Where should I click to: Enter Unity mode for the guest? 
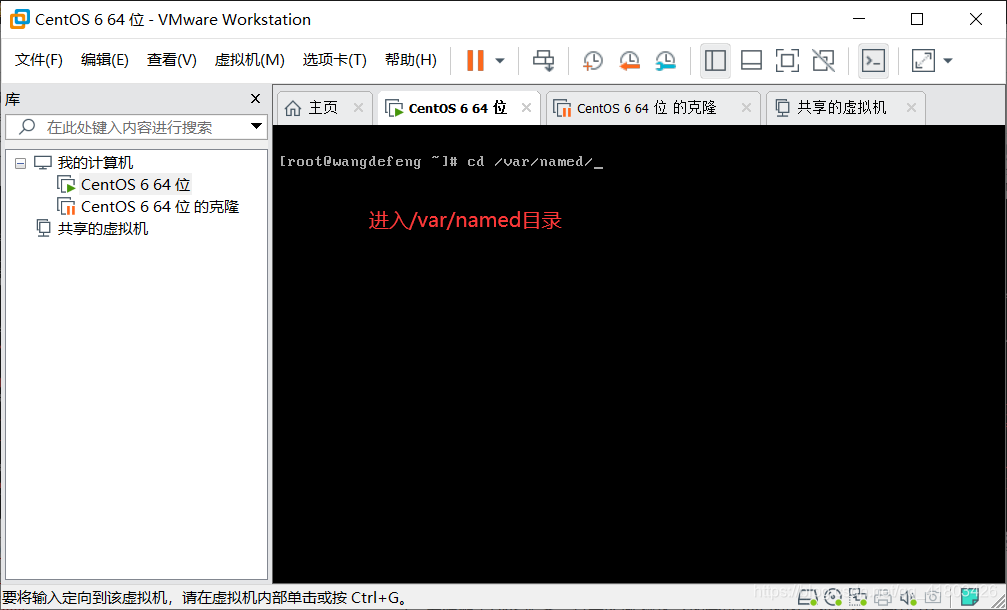[823, 60]
